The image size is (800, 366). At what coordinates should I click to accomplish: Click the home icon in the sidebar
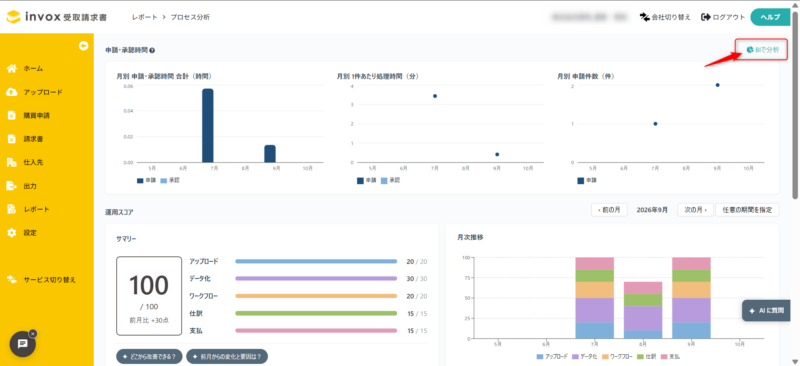(12, 69)
